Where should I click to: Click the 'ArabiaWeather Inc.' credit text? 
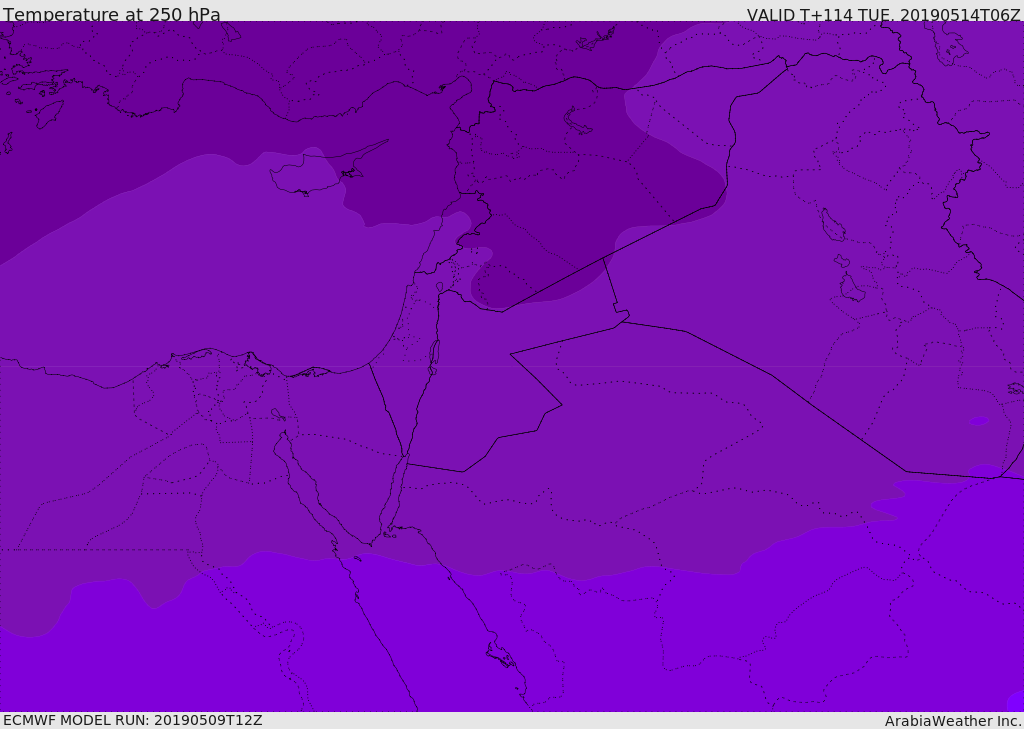click(x=952, y=721)
